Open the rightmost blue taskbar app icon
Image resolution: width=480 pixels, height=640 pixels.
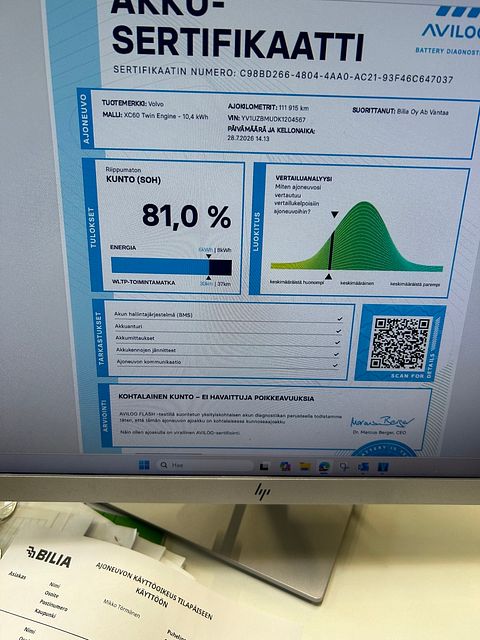383,467
